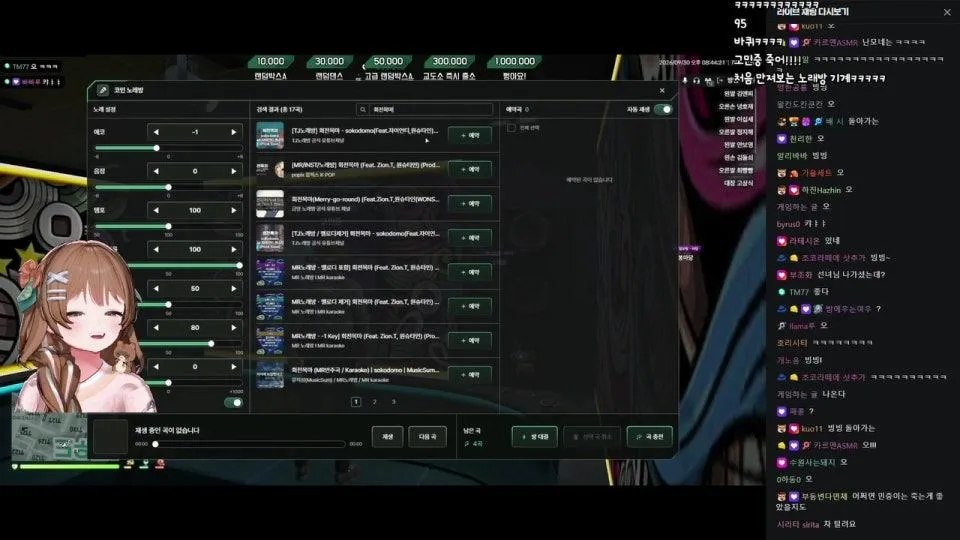Reserve the 회전목마(Merry-go-round) result
Screen dimensions: 960x540
click(x=470, y=204)
